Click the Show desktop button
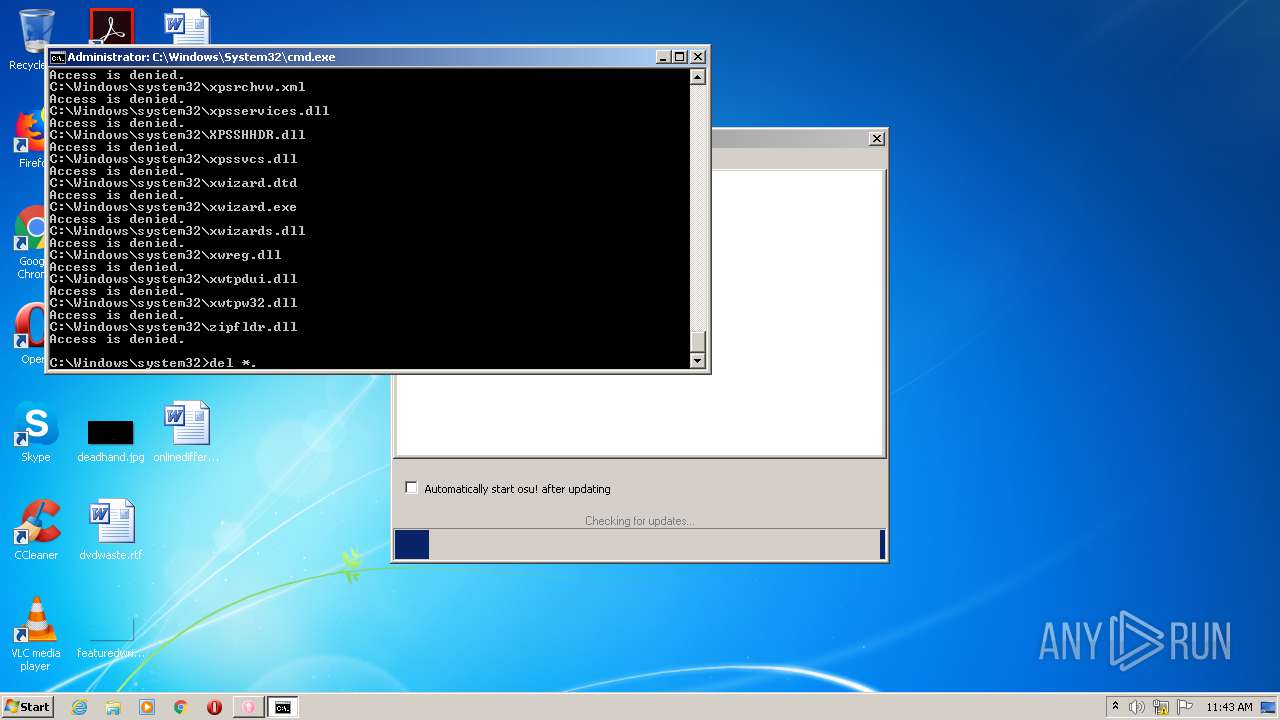The width and height of the screenshot is (1280, 720). click(1270, 707)
